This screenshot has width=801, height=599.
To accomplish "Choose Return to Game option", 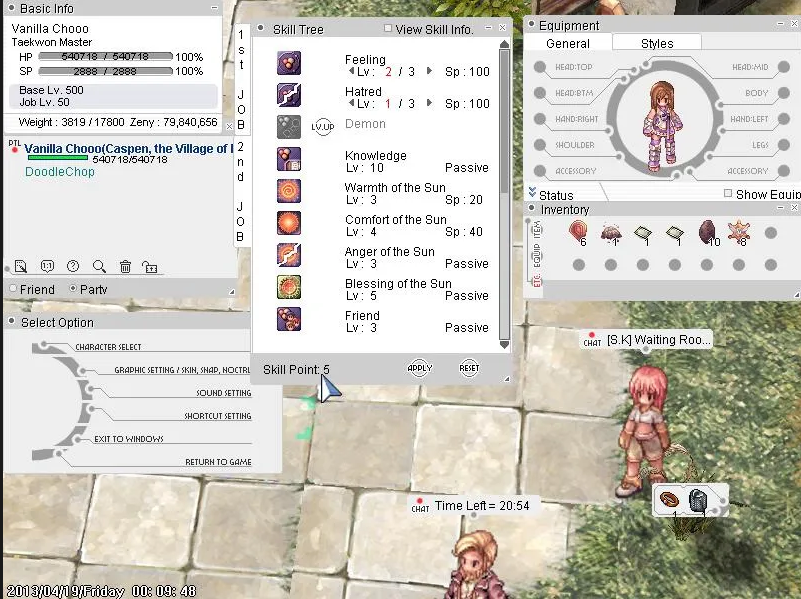I will click(x=218, y=462).
